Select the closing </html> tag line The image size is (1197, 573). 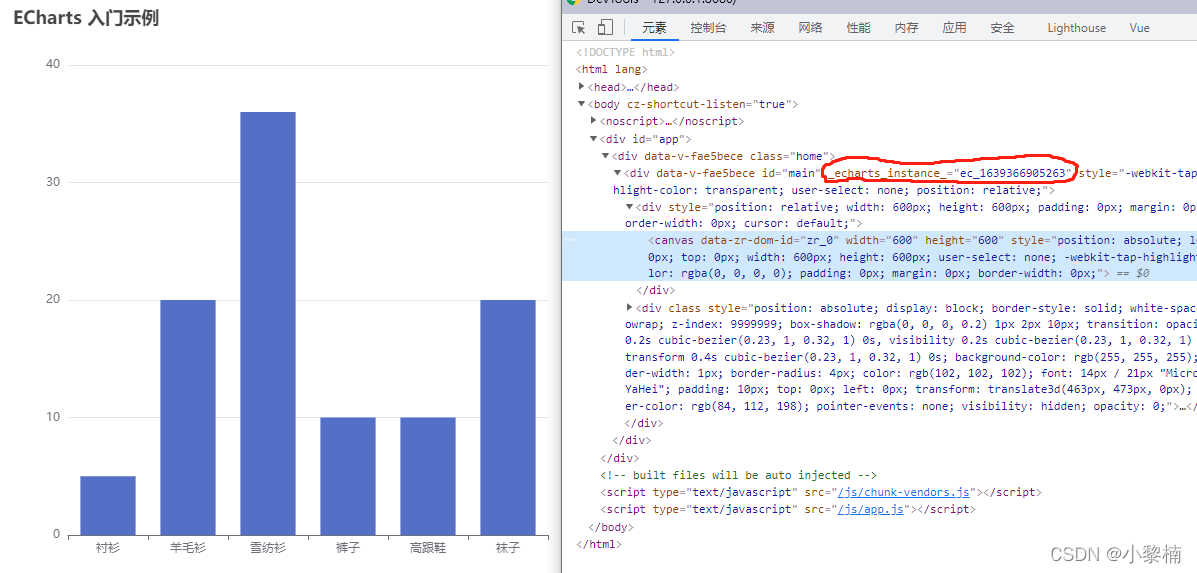point(599,544)
